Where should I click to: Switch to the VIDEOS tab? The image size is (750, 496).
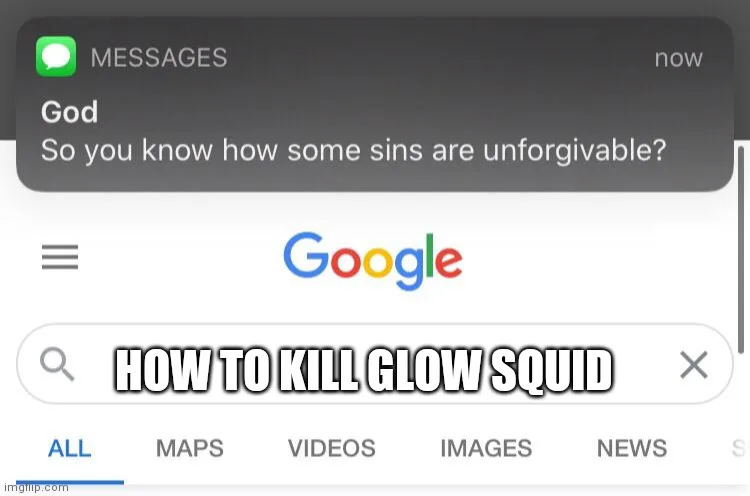(331, 449)
